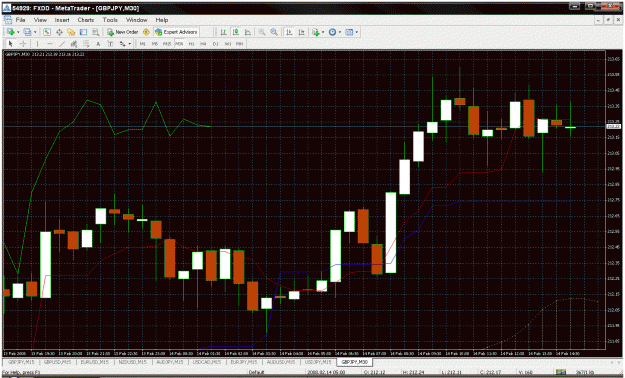Click the Periods clock icon
625x378 pixels.
pyautogui.click(x=332, y=32)
